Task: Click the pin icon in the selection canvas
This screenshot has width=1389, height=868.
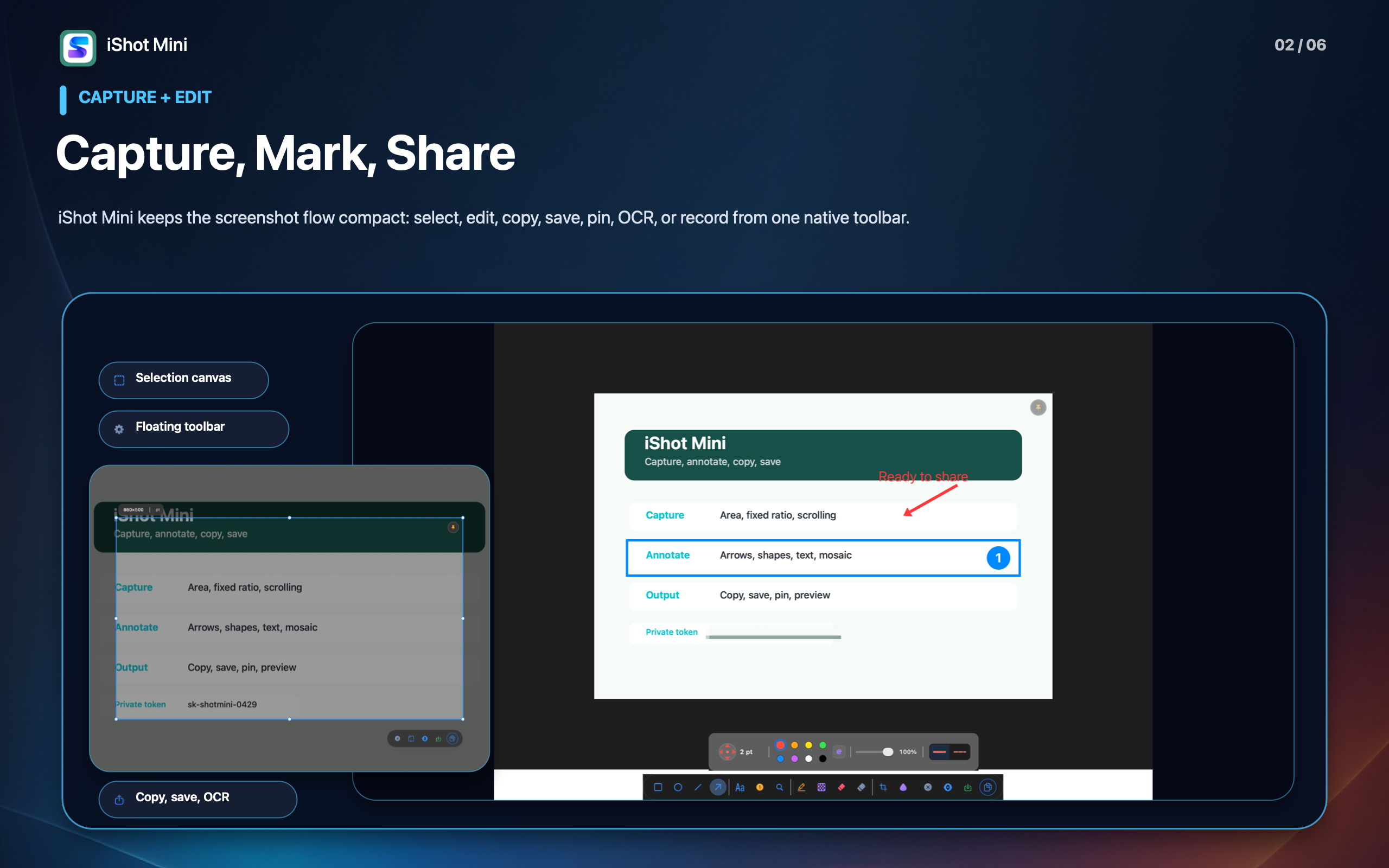Action: click(x=453, y=527)
